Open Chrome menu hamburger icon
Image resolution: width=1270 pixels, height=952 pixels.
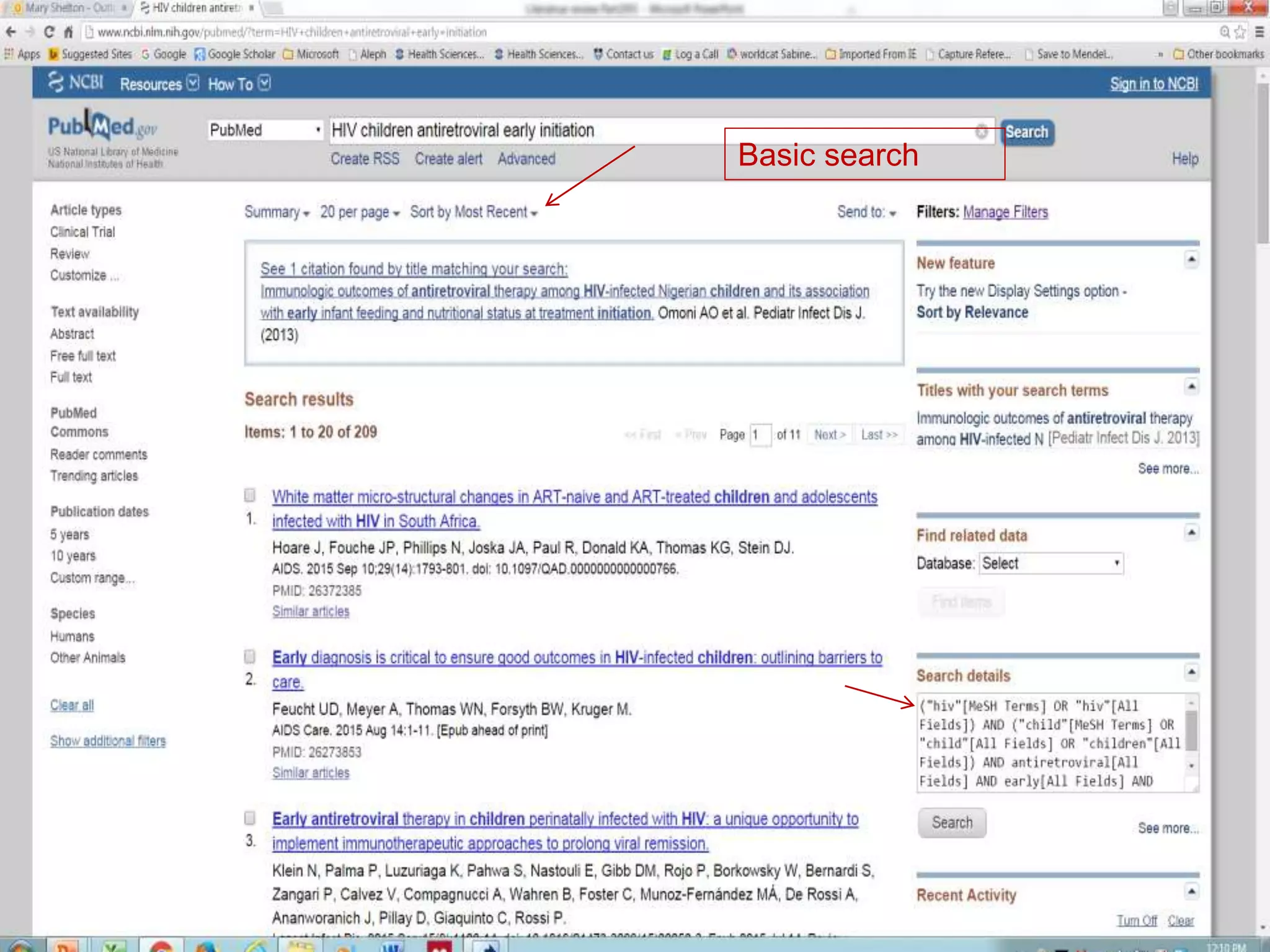click(x=1259, y=32)
